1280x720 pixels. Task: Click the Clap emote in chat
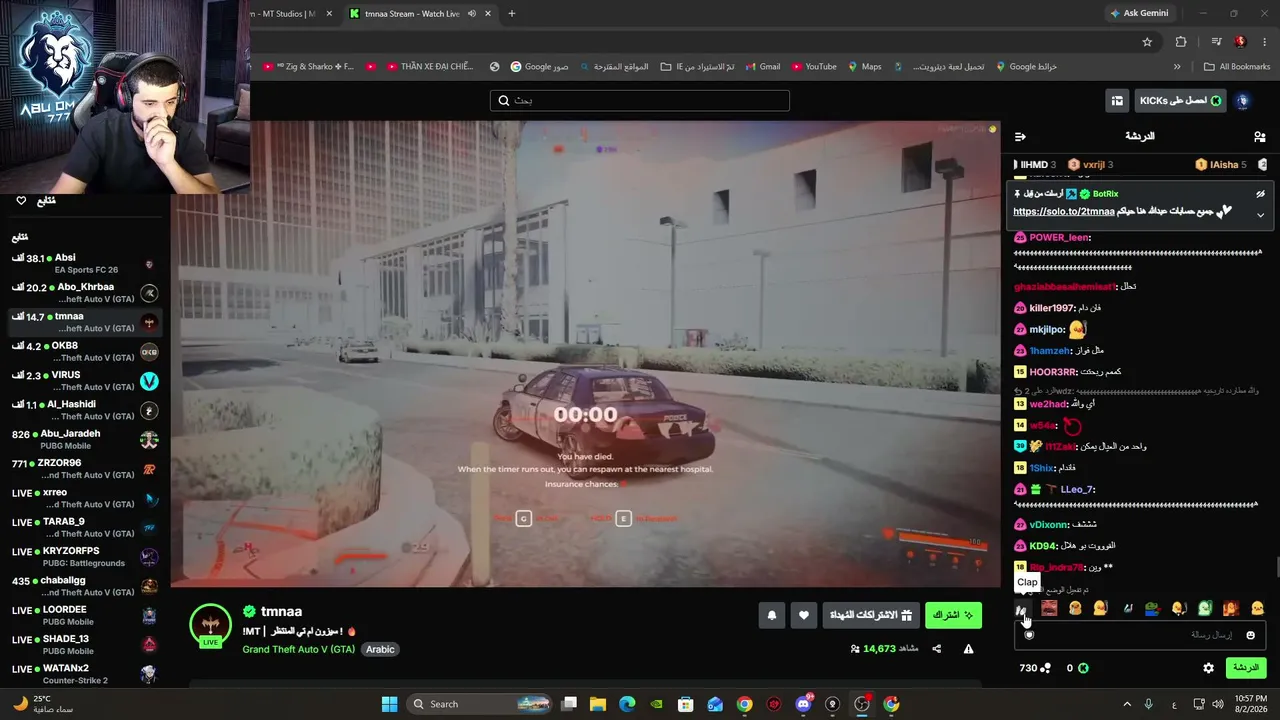[1021, 609]
